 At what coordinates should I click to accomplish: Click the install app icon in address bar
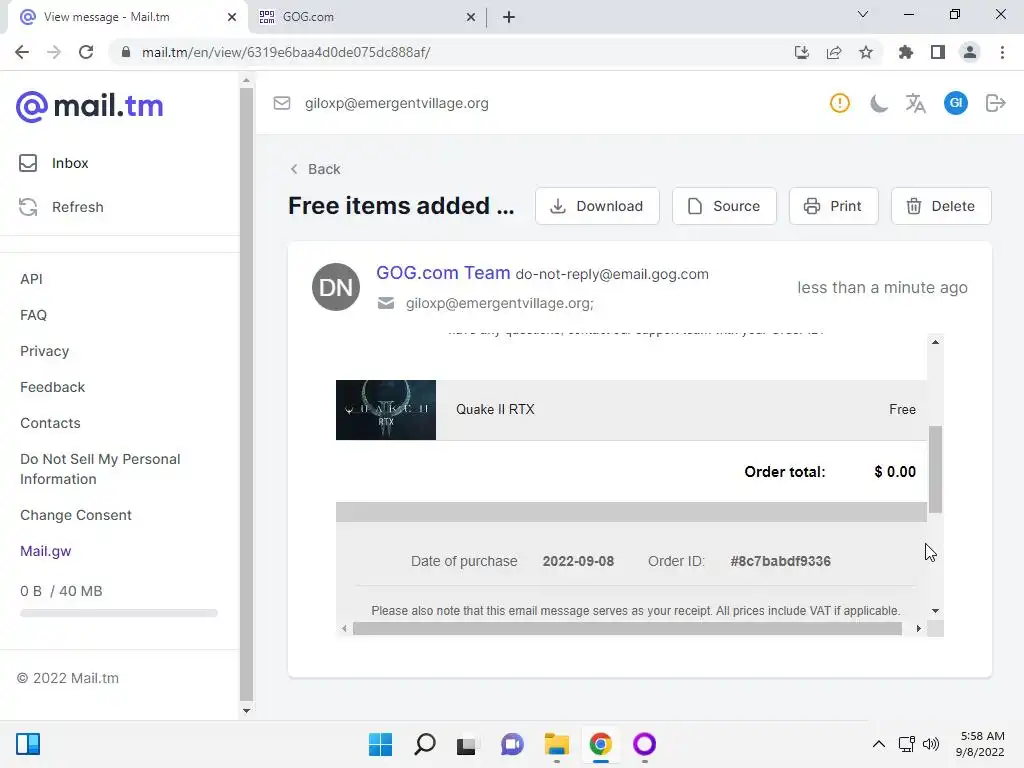coord(802,52)
